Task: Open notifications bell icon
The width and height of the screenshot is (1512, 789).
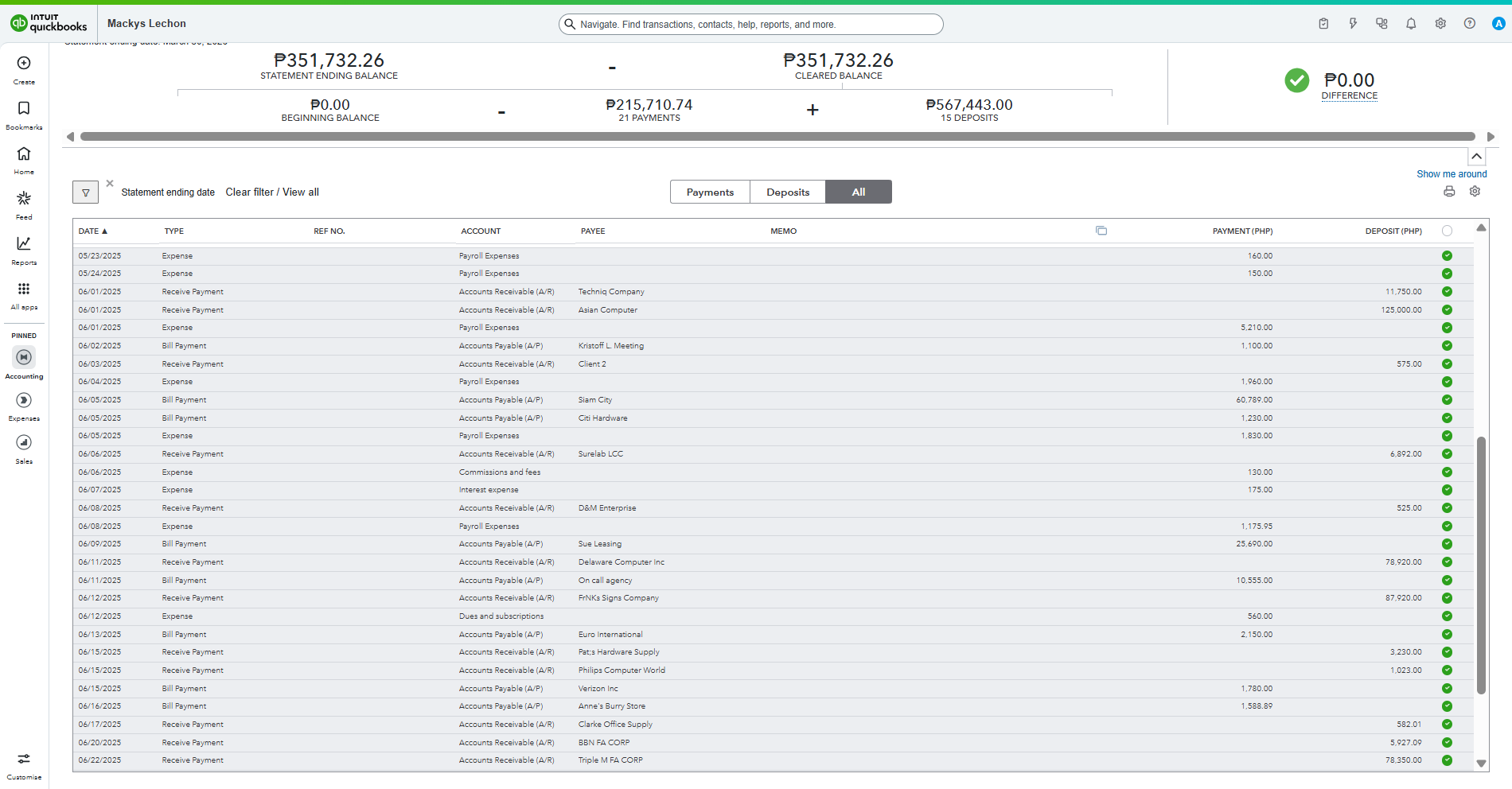Action: pos(1411,24)
